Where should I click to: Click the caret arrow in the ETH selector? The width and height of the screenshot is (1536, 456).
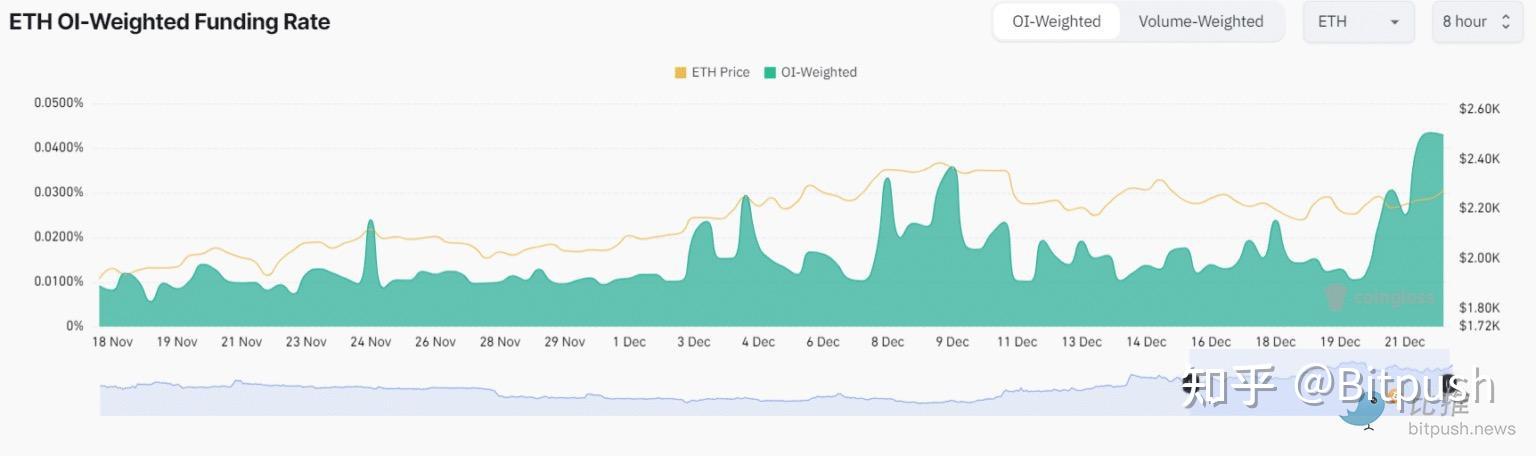[1394, 22]
